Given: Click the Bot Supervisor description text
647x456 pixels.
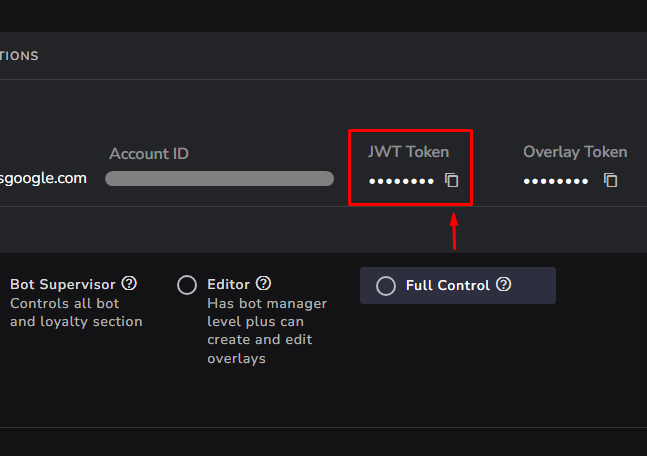Looking at the screenshot, I should pos(76,312).
